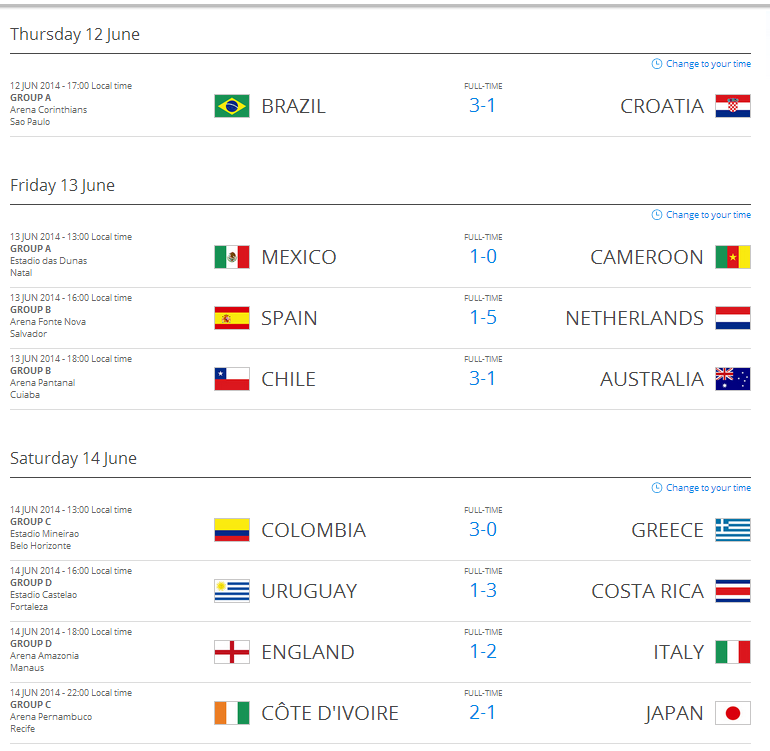Select the COLOMBIA team name
This screenshot has height=751, width=770.
[314, 530]
